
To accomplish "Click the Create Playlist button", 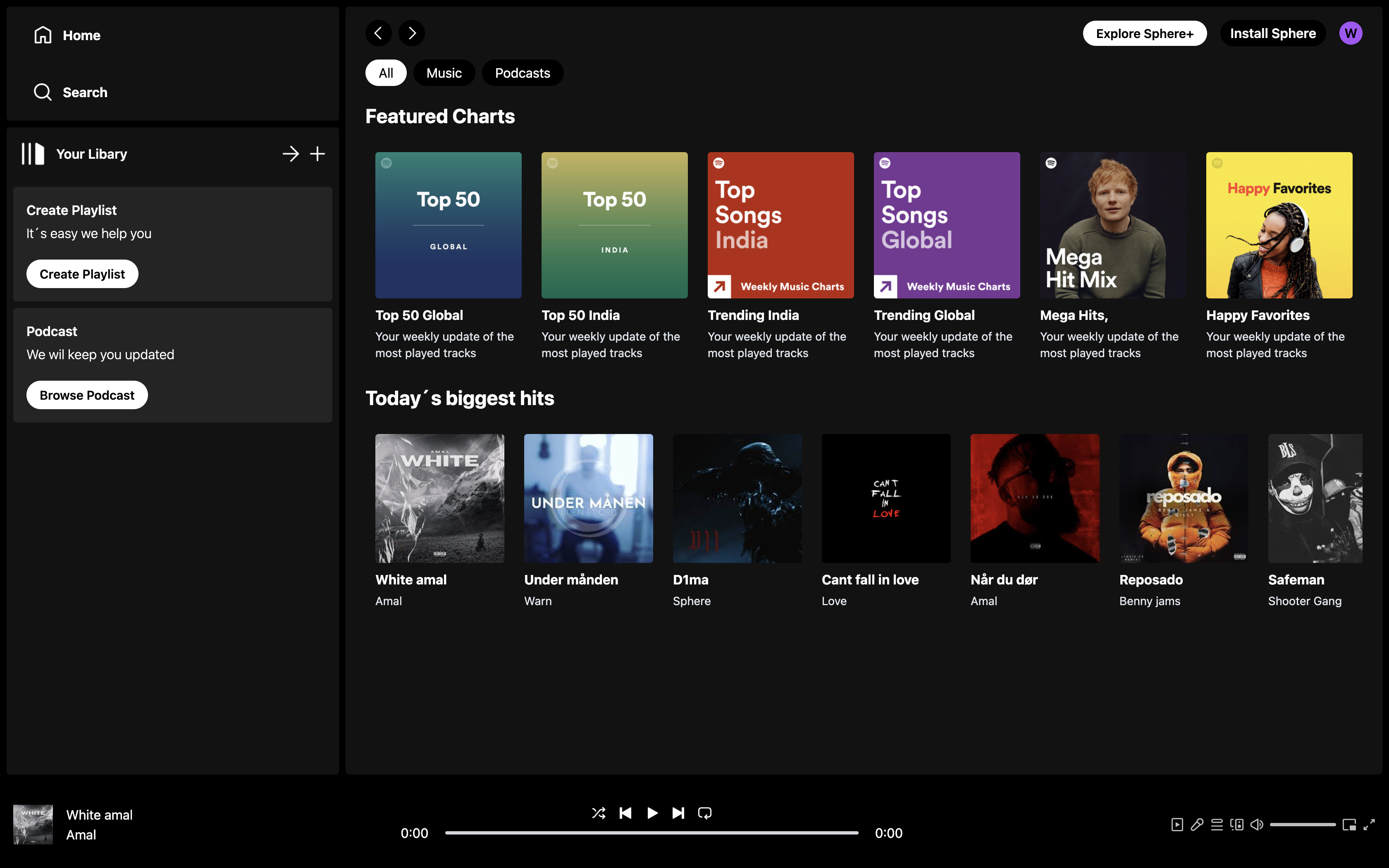I will [82, 274].
